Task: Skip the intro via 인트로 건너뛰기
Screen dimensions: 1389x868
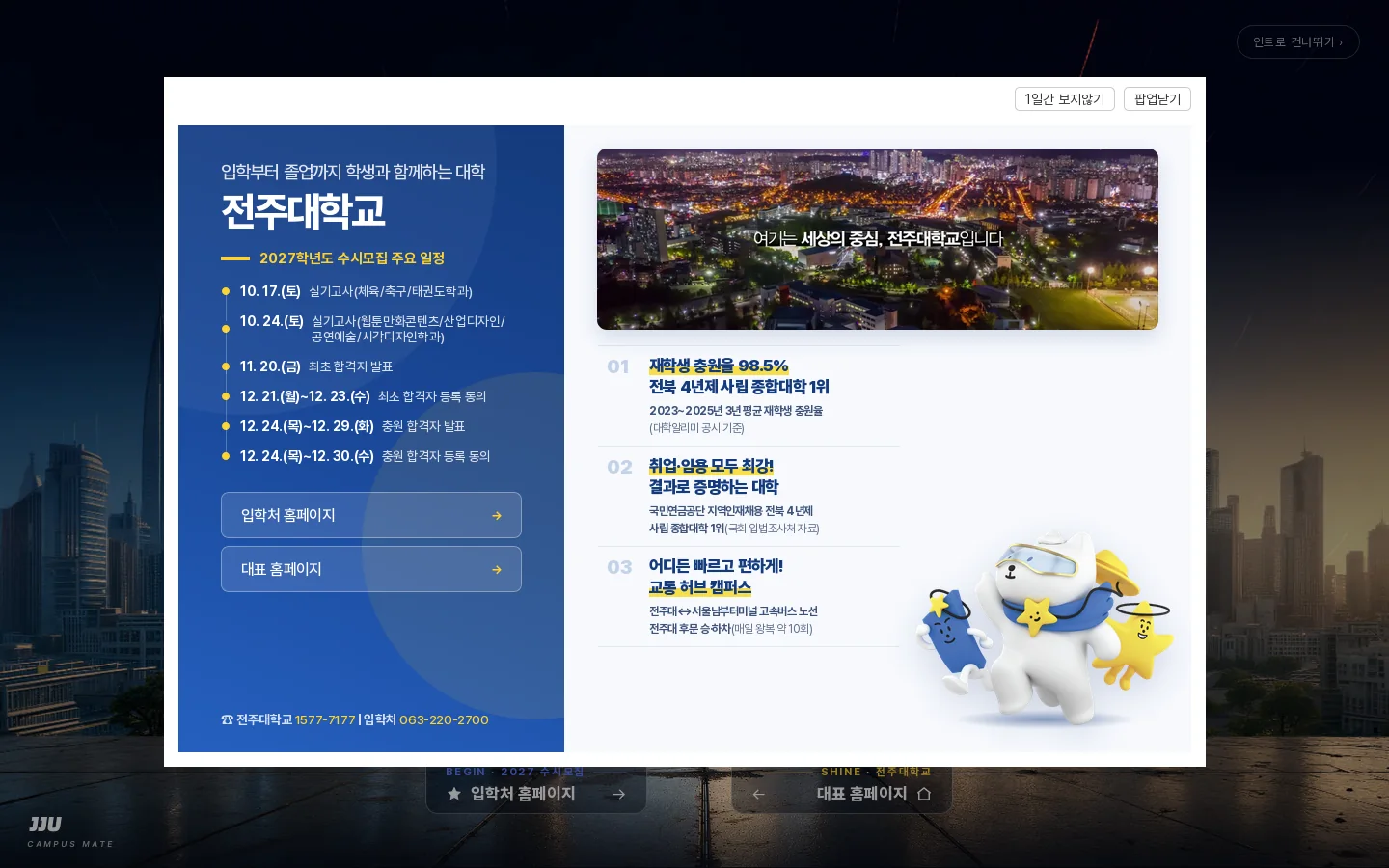Action: coord(1298,42)
